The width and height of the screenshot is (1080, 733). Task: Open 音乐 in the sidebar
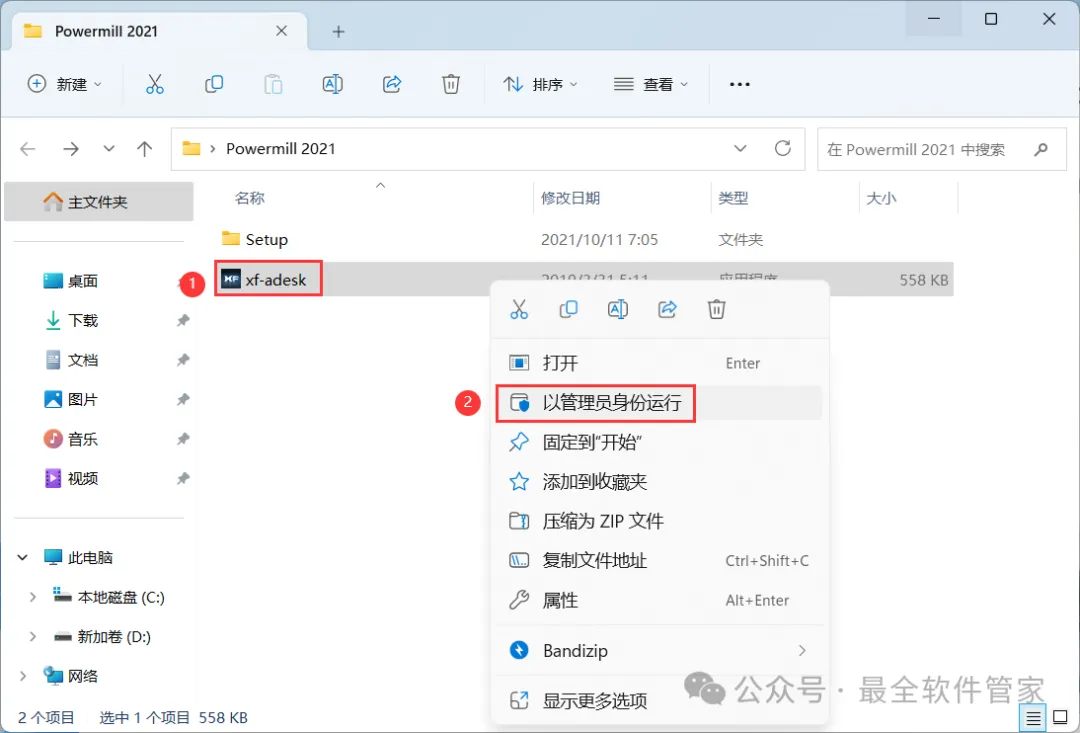click(x=83, y=439)
